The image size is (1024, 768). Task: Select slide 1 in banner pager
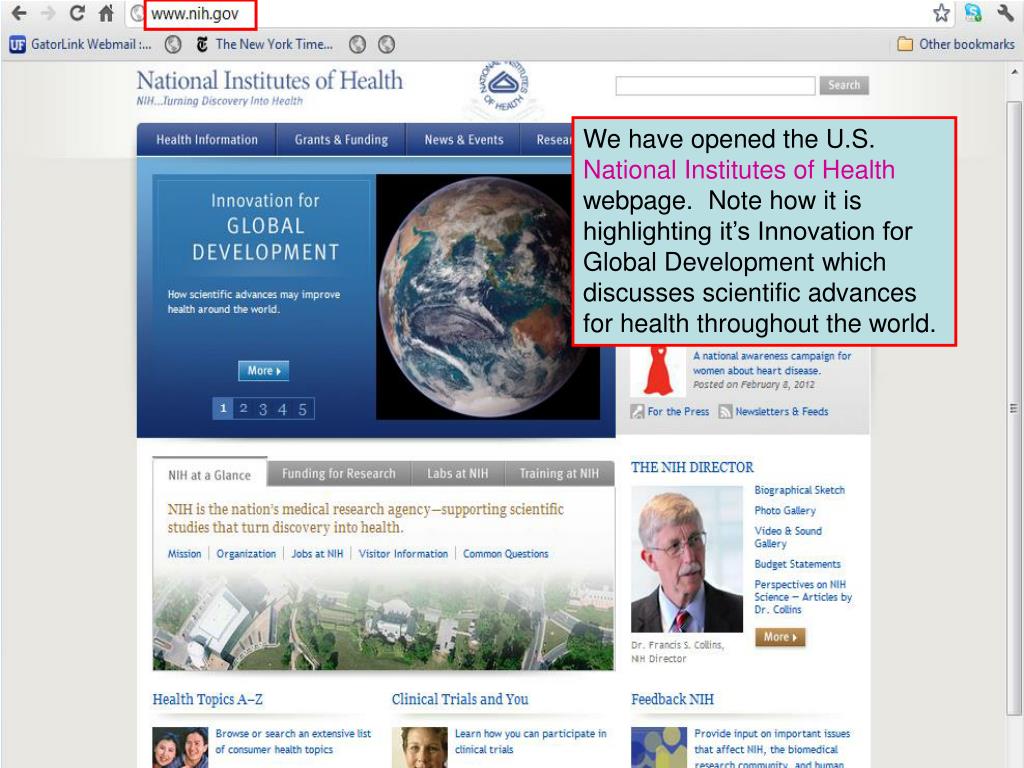[x=223, y=409]
